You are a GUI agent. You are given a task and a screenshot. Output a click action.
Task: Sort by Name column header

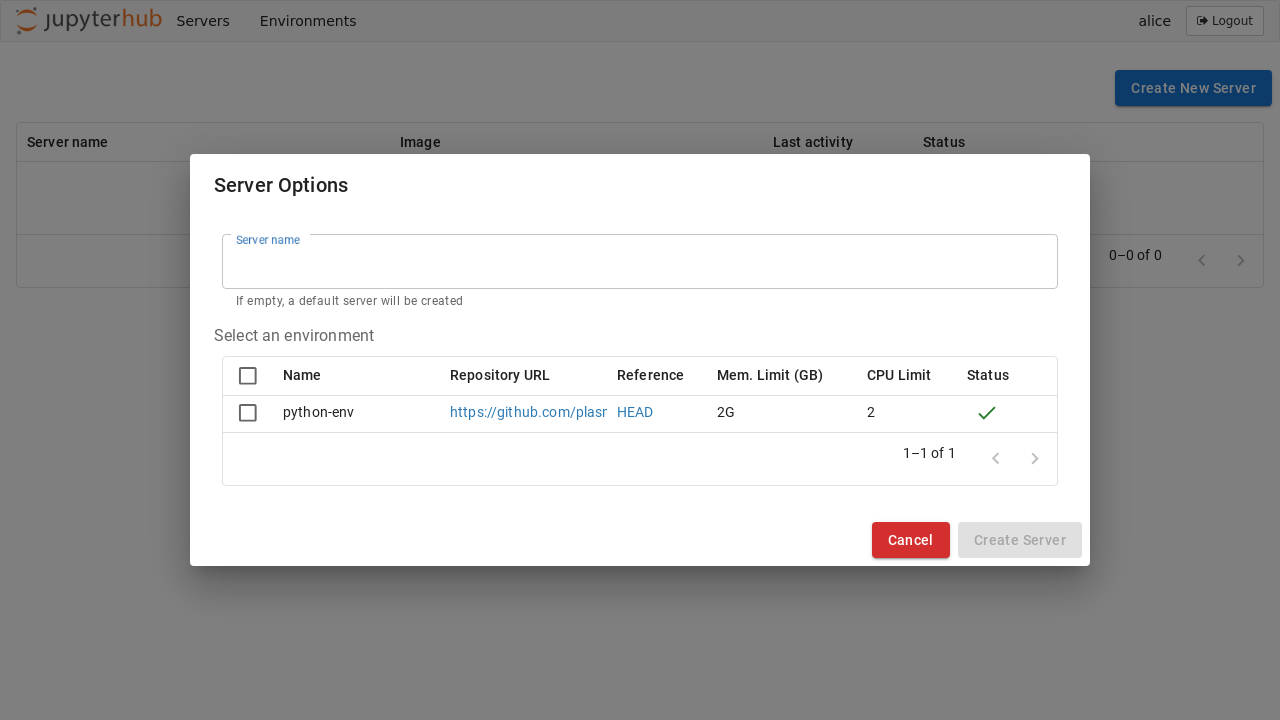pos(302,375)
